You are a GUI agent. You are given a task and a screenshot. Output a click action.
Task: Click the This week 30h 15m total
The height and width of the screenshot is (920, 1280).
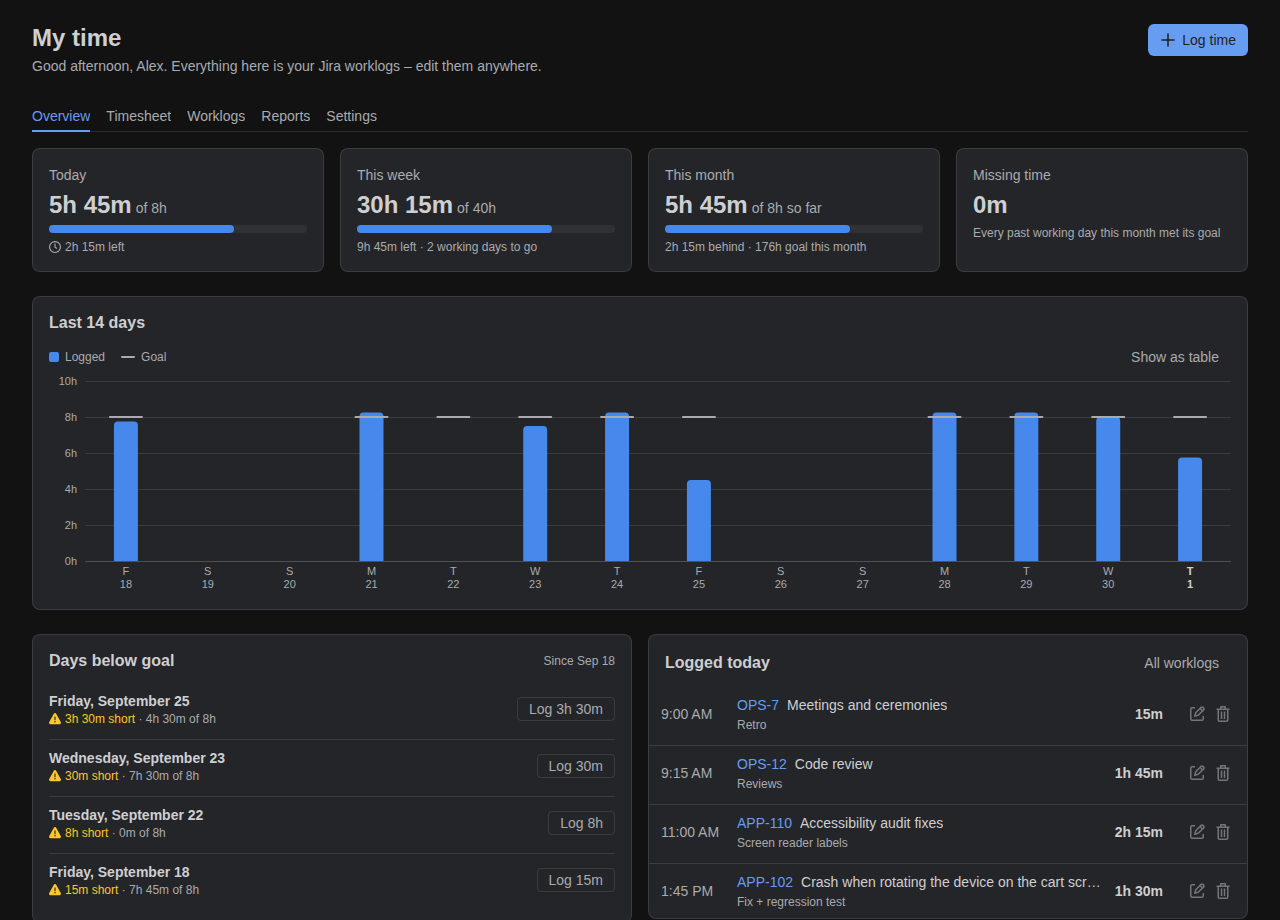point(405,205)
